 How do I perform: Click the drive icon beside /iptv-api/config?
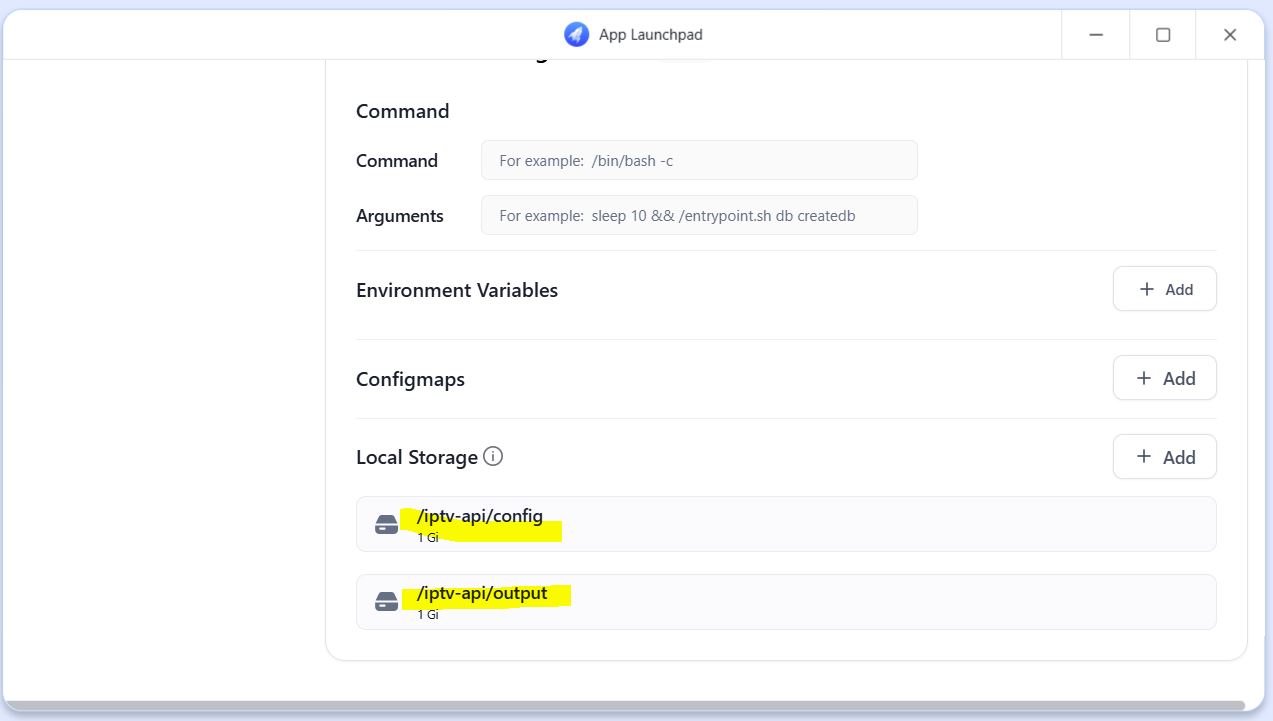pyautogui.click(x=386, y=524)
